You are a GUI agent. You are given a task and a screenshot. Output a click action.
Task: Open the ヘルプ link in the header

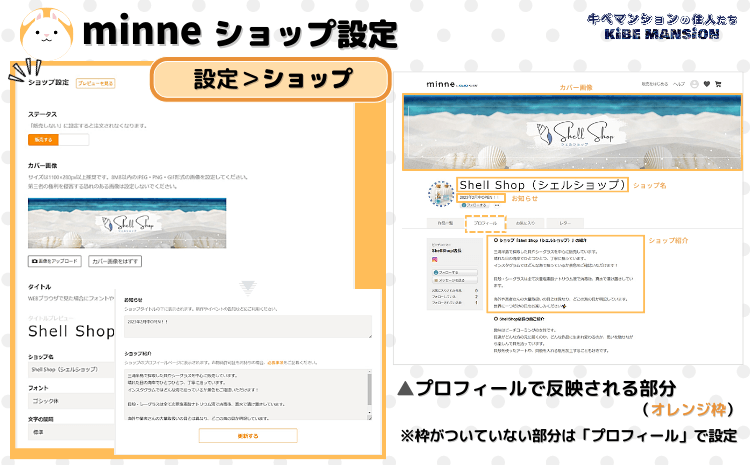pos(679,84)
